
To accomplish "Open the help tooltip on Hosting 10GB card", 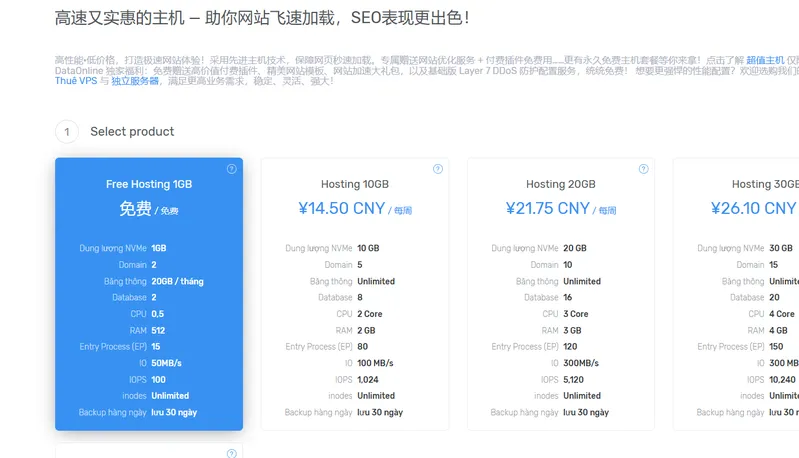I will pyautogui.click(x=438, y=169).
